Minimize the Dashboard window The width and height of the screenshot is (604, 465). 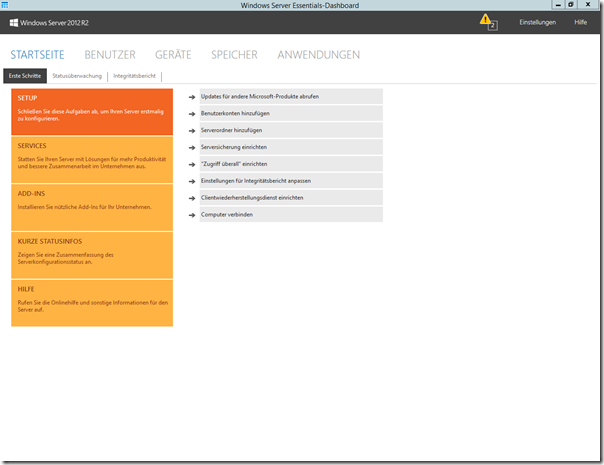557,5
